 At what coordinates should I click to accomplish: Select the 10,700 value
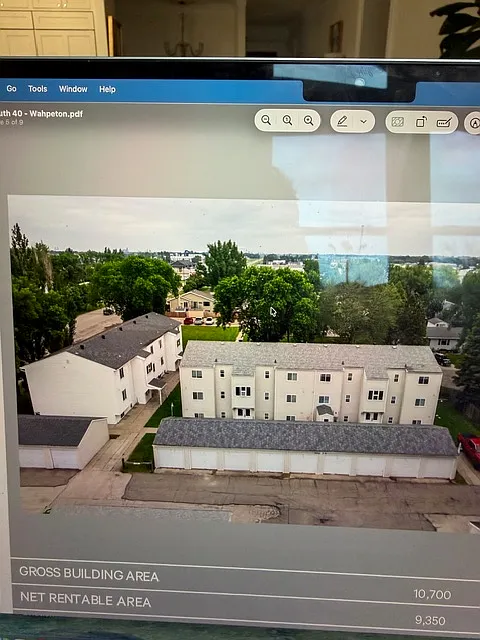432,594
